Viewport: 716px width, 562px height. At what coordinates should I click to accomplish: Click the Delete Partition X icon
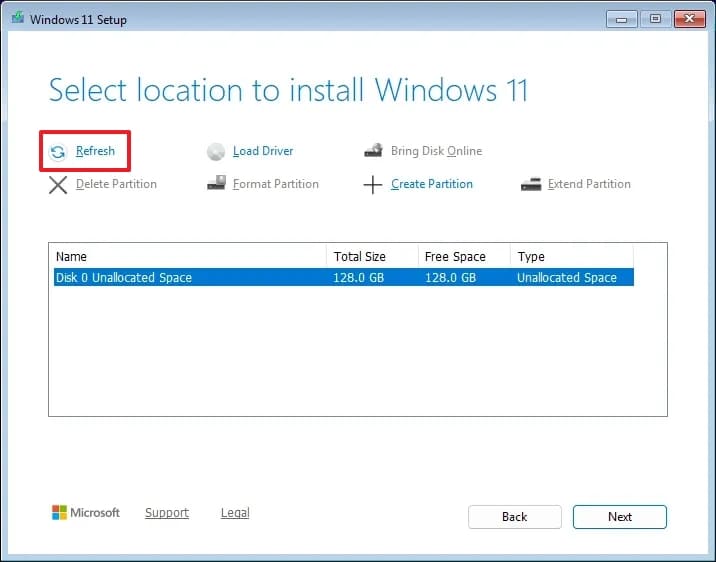point(58,185)
